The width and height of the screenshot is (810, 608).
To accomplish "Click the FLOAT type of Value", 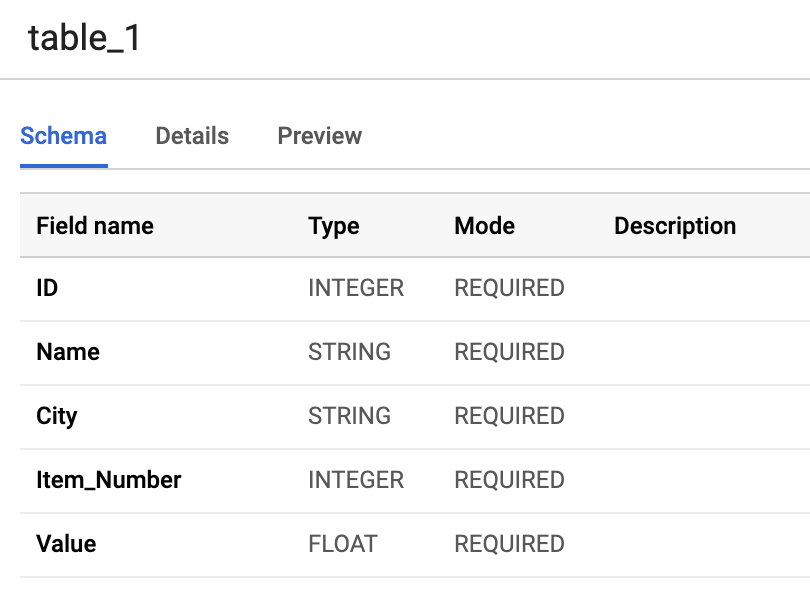I will 342,544.
